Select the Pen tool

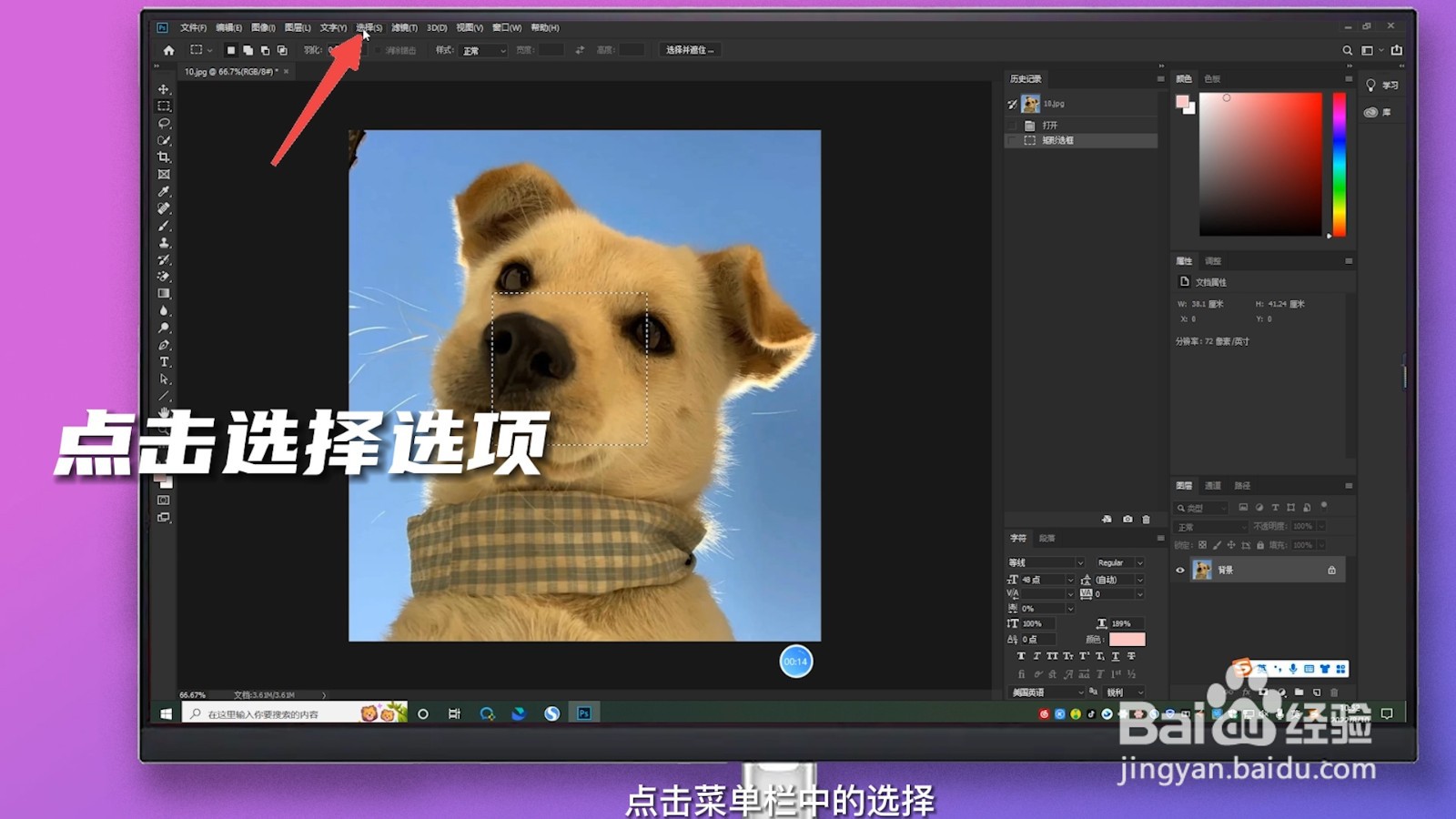[164, 345]
